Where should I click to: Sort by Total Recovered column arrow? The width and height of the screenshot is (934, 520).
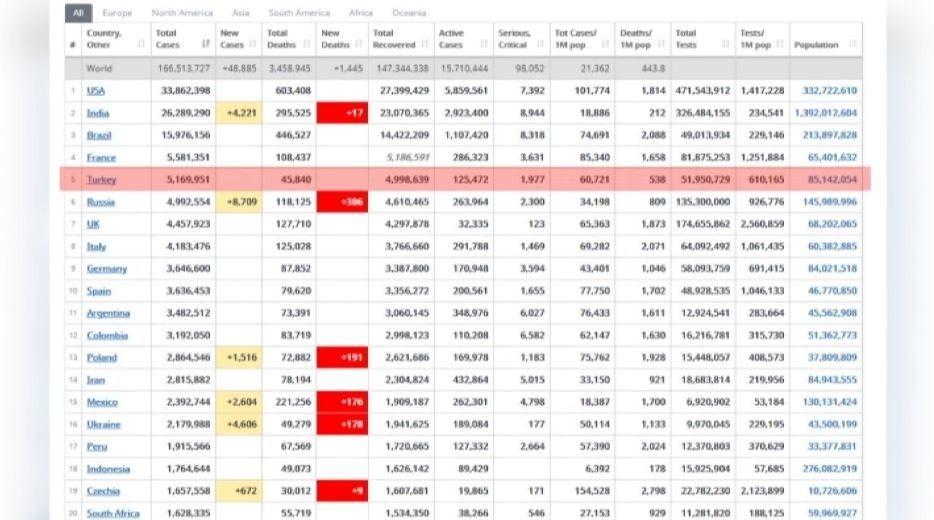[424, 45]
